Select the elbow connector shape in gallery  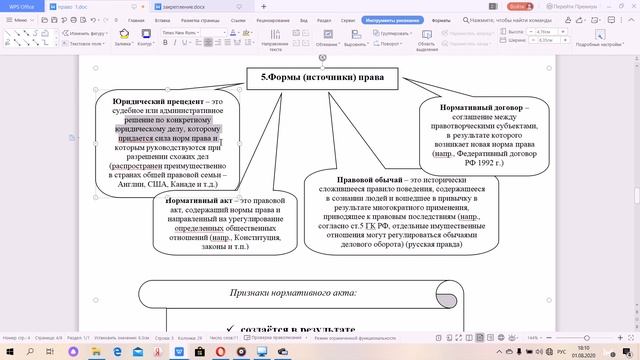coord(45,42)
